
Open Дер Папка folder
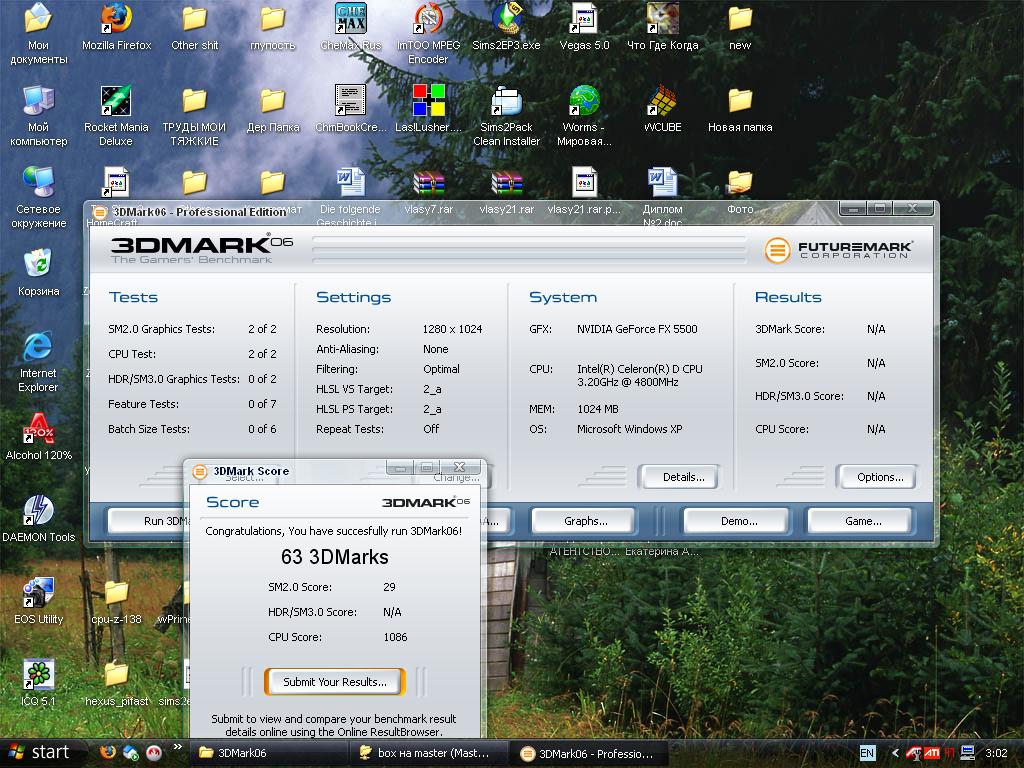pos(272,110)
